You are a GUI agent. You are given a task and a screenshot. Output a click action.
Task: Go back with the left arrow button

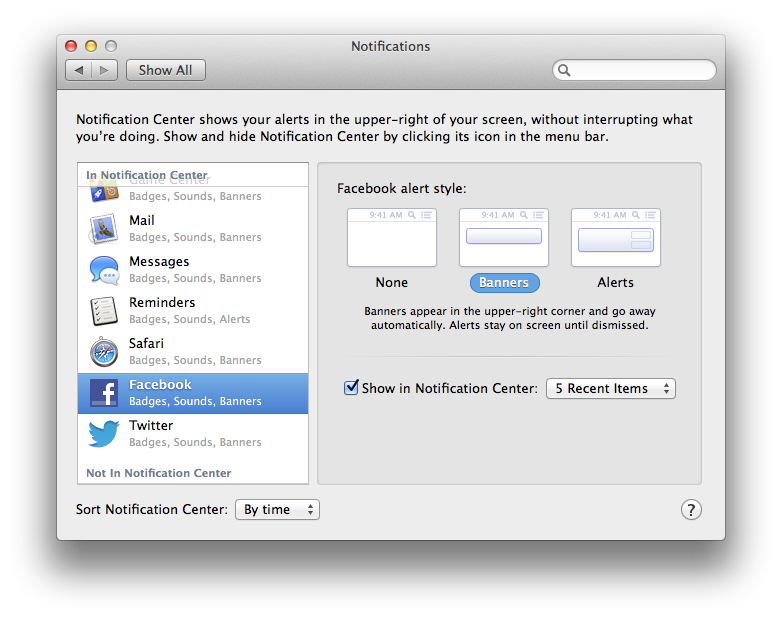(x=78, y=70)
